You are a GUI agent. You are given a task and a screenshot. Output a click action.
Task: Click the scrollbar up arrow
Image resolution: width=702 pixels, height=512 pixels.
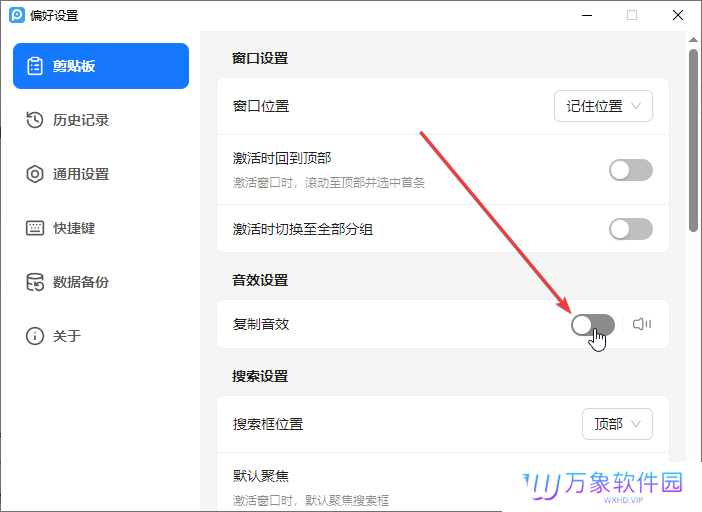click(693, 40)
